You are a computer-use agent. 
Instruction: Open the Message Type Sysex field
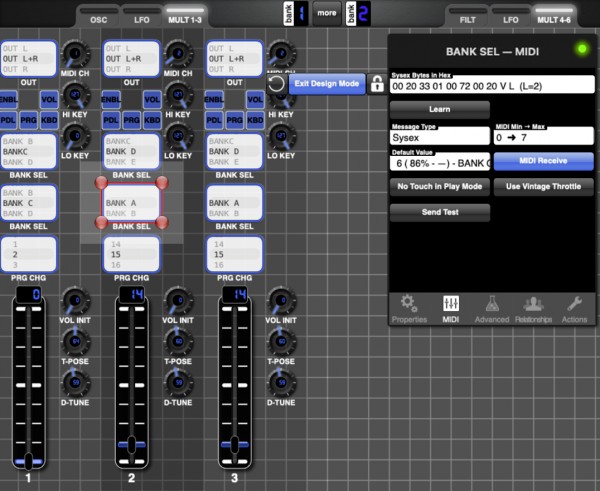tap(440, 137)
